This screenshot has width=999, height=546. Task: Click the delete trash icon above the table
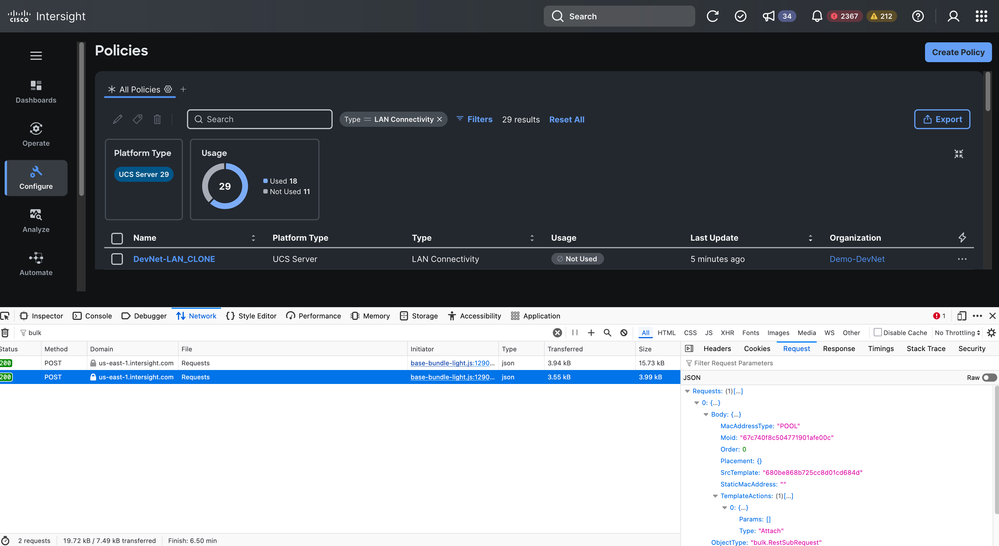(157, 119)
